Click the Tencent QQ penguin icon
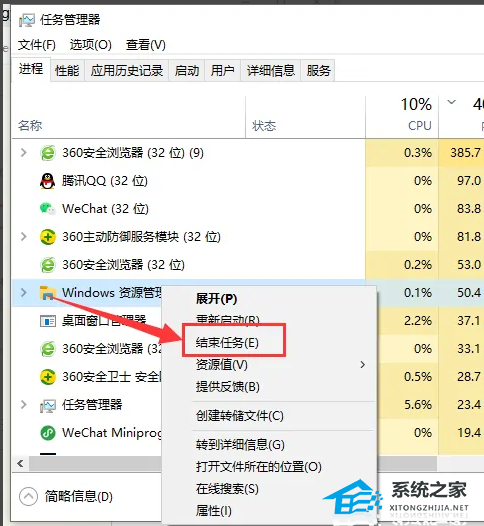The width and height of the screenshot is (484, 526). pyautogui.click(x=48, y=181)
